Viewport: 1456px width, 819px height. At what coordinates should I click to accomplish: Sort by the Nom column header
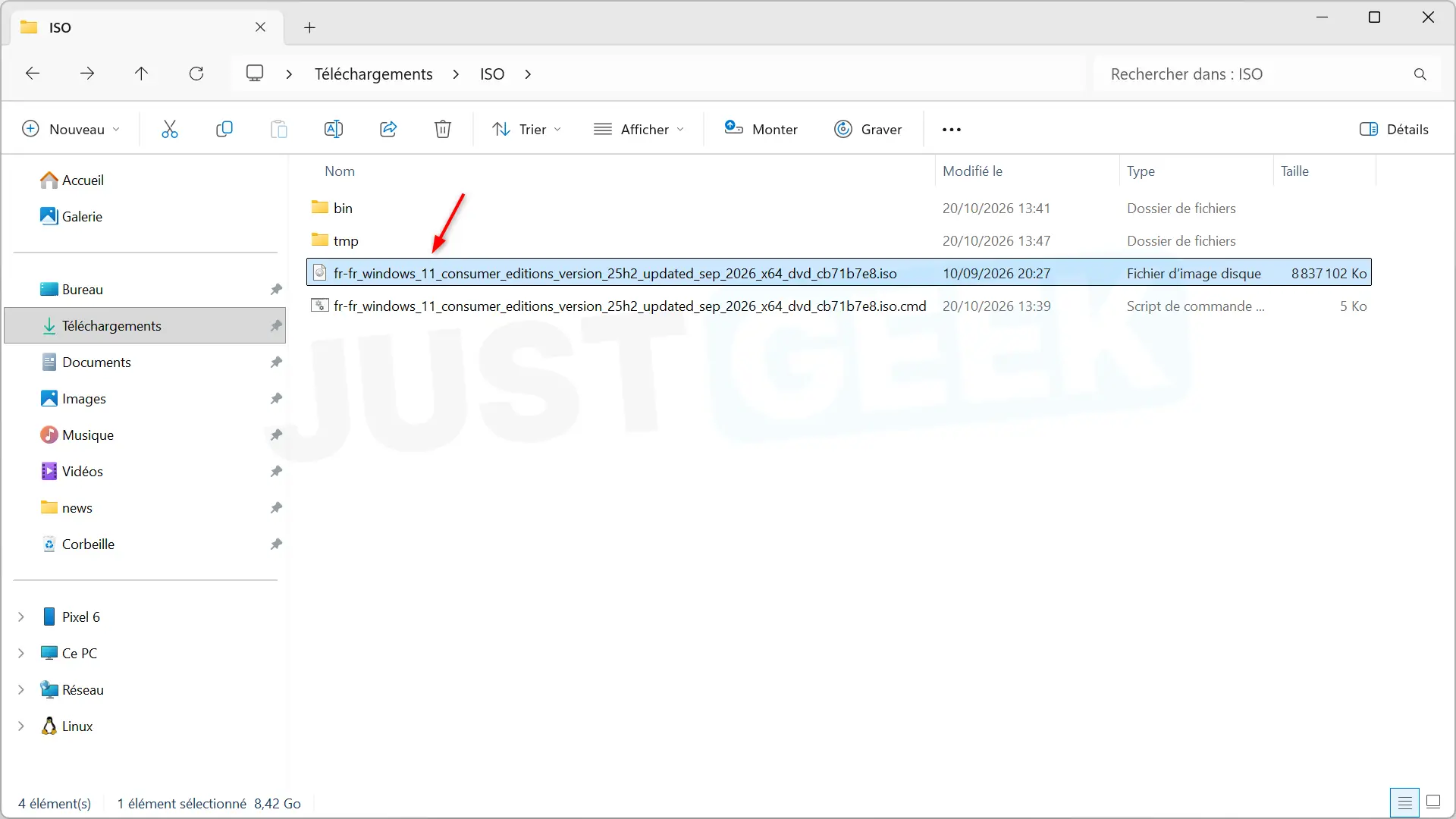[340, 171]
